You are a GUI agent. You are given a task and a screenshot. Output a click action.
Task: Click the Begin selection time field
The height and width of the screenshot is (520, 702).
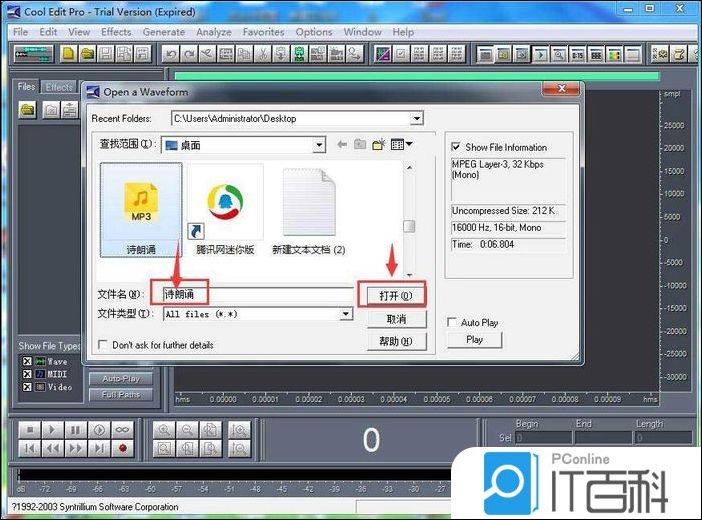(544, 438)
